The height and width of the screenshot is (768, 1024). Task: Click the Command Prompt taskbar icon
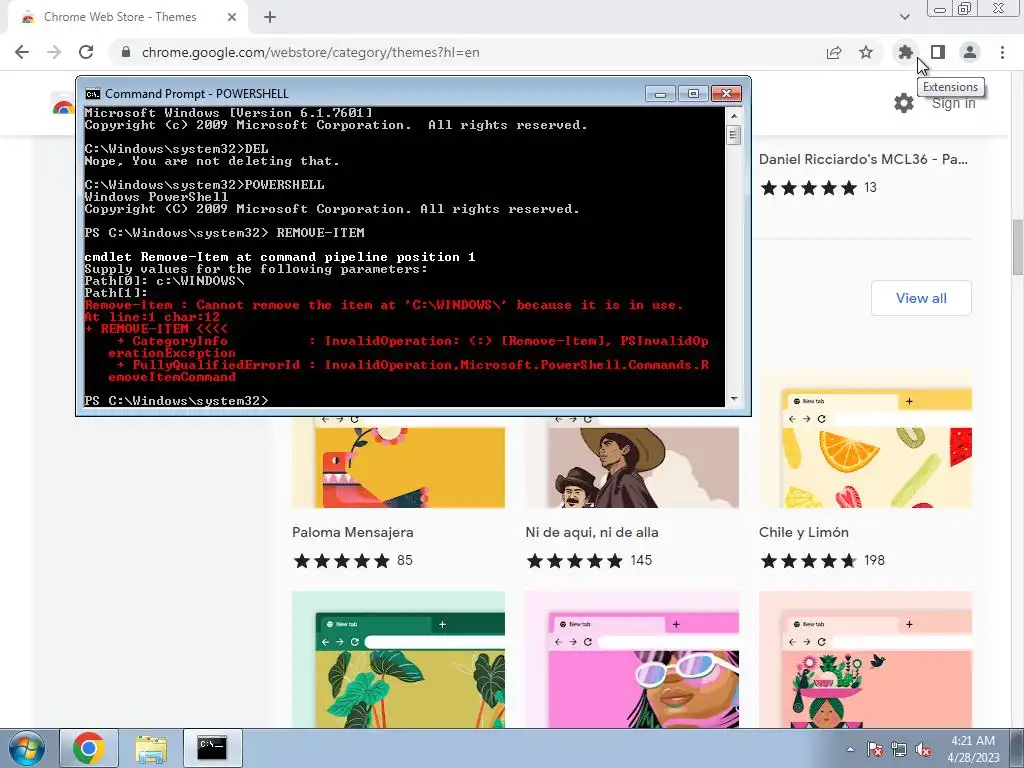pos(212,748)
